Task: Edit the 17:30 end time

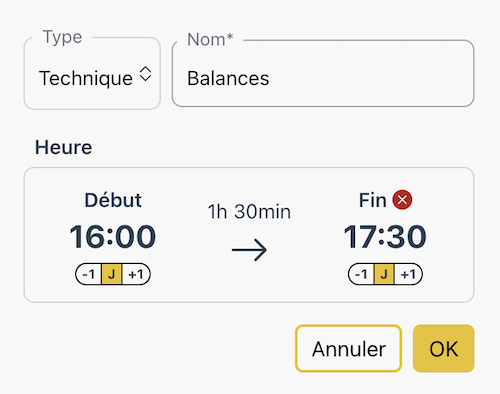Action: coord(385,237)
